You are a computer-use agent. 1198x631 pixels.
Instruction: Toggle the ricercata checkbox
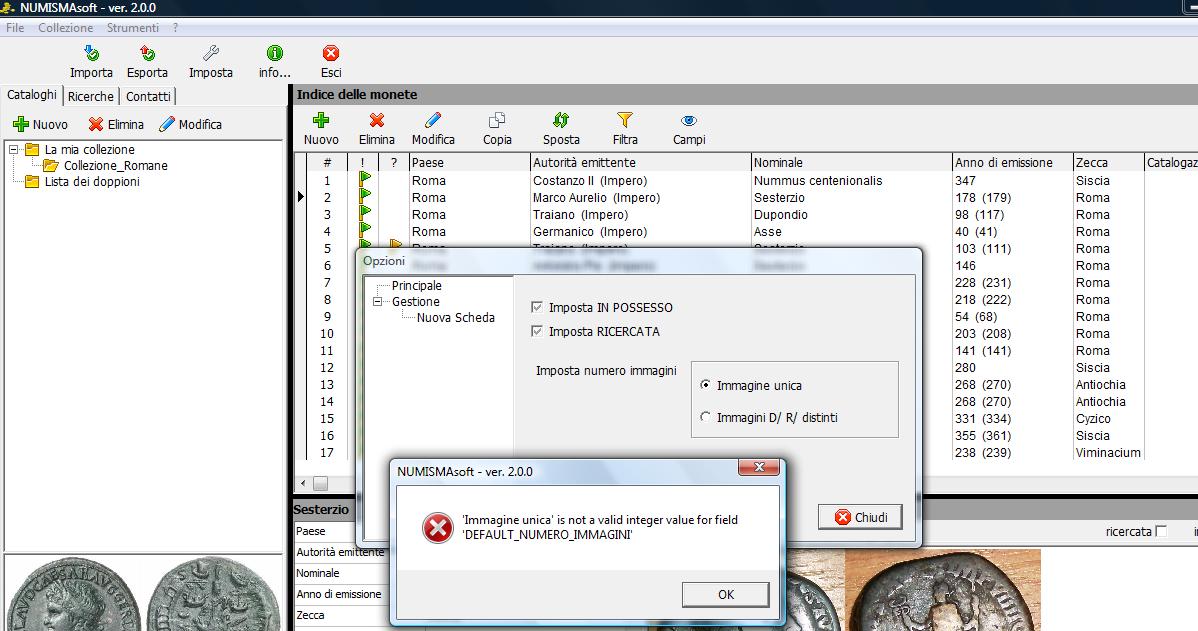(x=1161, y=531)
